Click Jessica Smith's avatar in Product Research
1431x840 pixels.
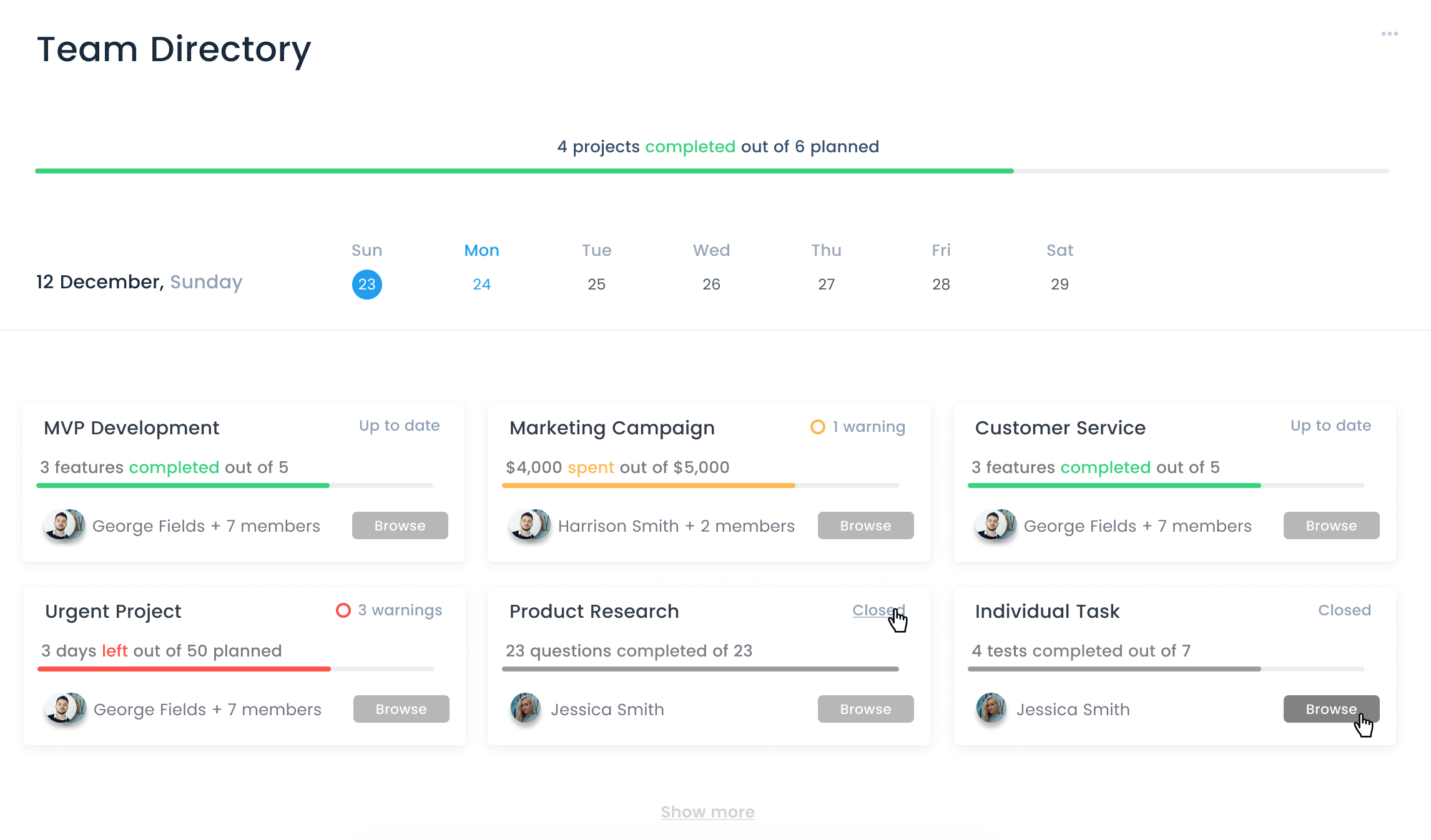pyautogui.click(x=526, y=709)
